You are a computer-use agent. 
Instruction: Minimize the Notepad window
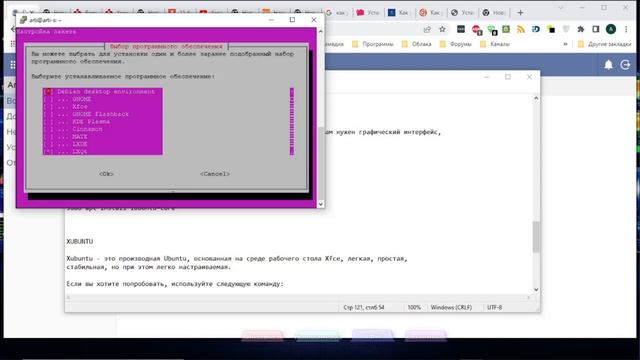(x=487, y=77)
